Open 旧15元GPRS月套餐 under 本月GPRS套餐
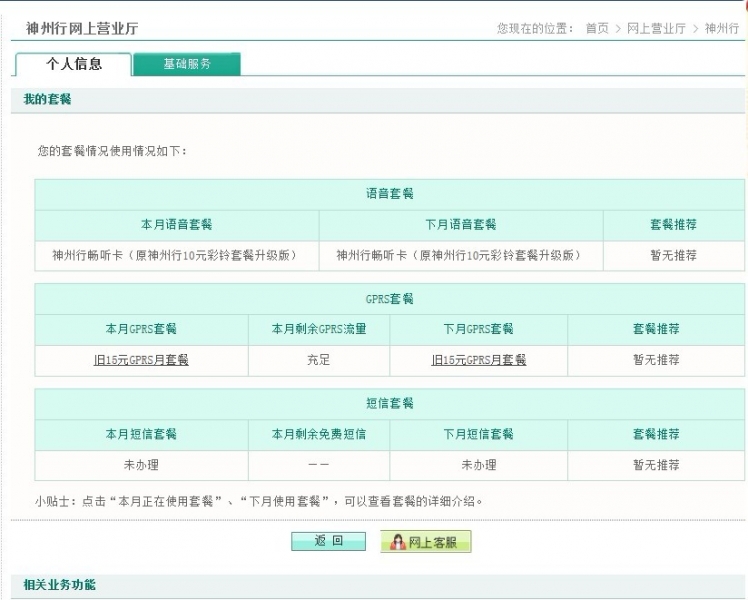This screenshot has height=600, width=748. click(141, 360)
